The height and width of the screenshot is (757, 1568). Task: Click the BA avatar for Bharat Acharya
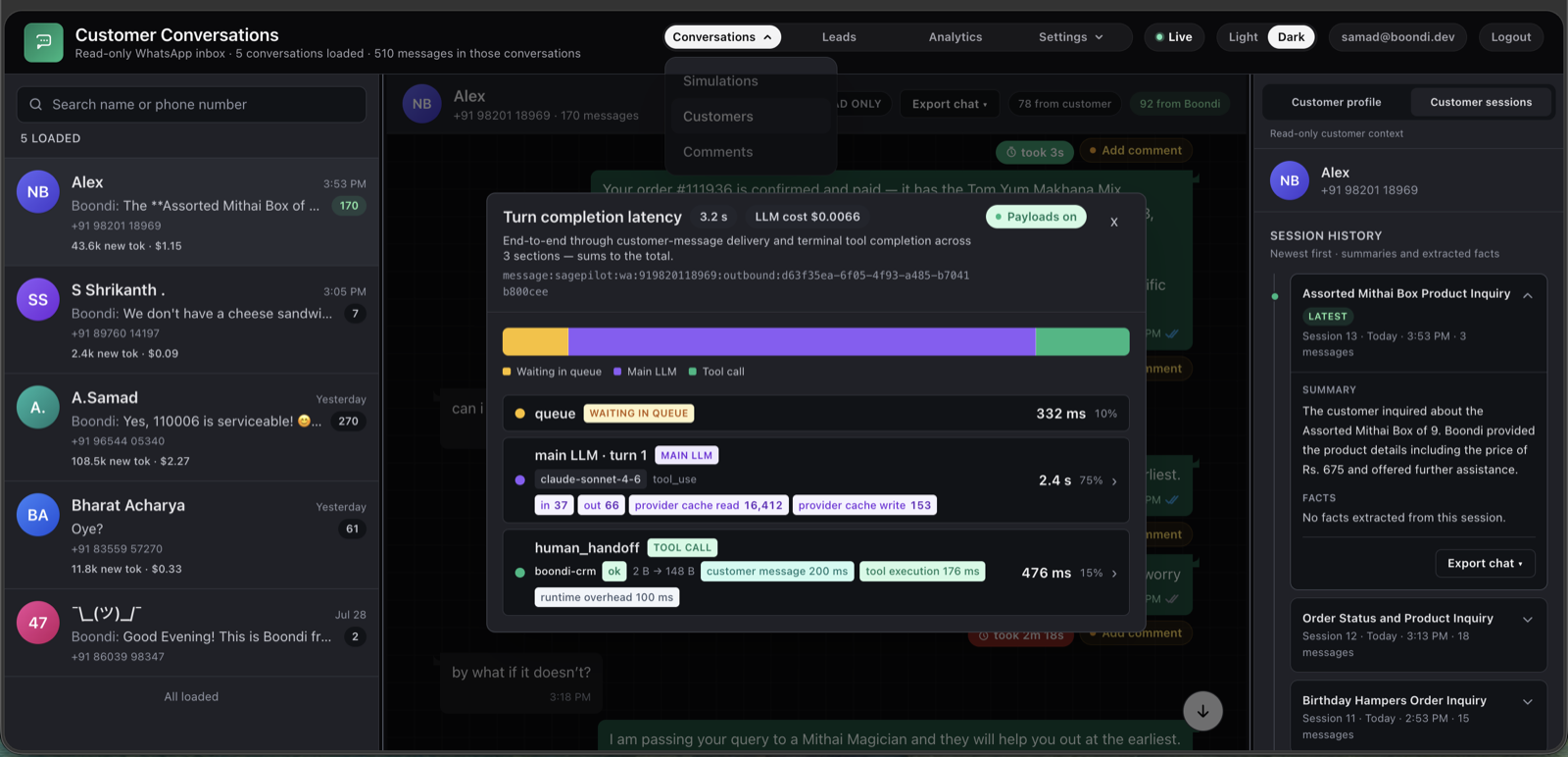click(x=38, y=515)
